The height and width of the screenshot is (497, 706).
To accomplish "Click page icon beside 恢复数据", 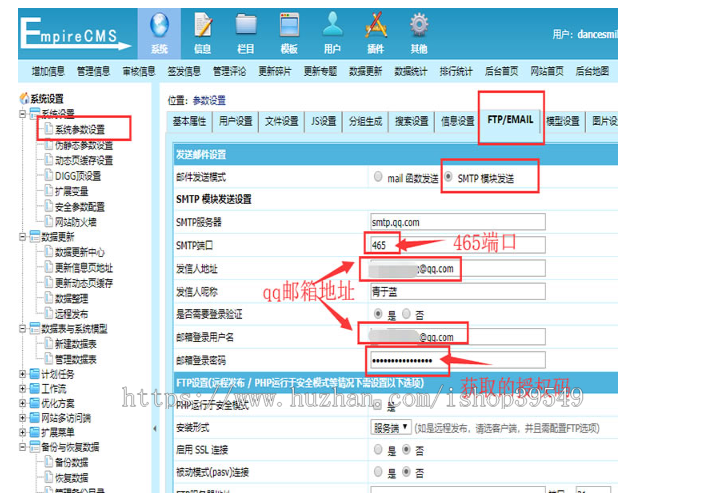I will [x=49, y=477].
